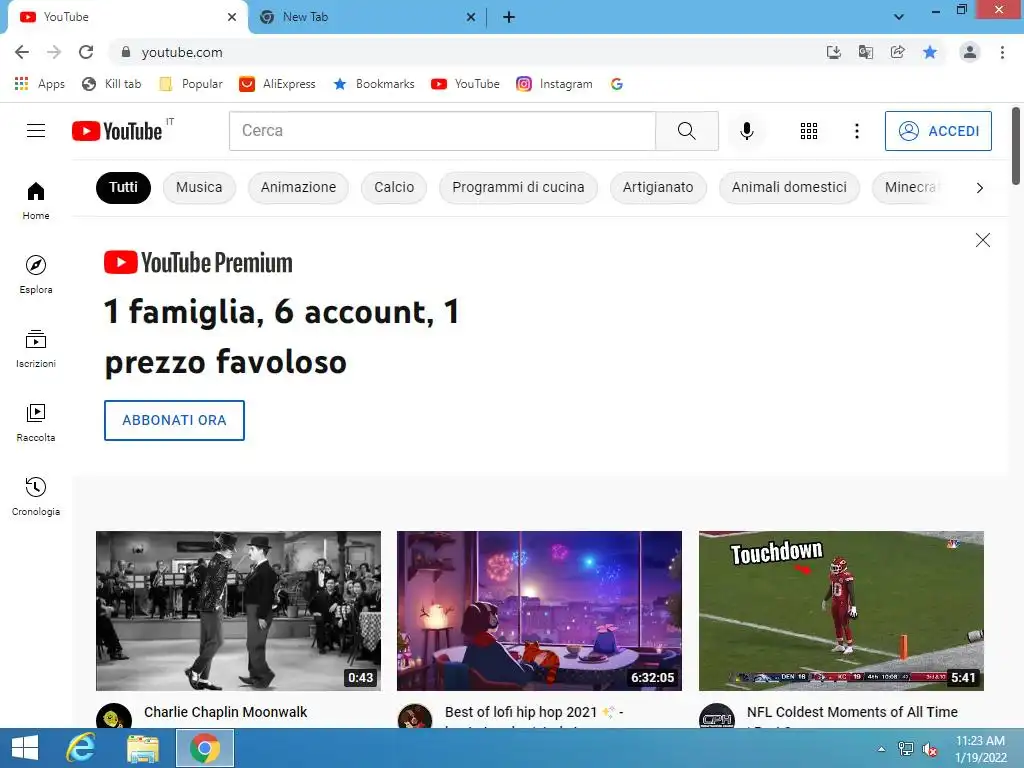Click the magnifier search button

pos(686,131)
